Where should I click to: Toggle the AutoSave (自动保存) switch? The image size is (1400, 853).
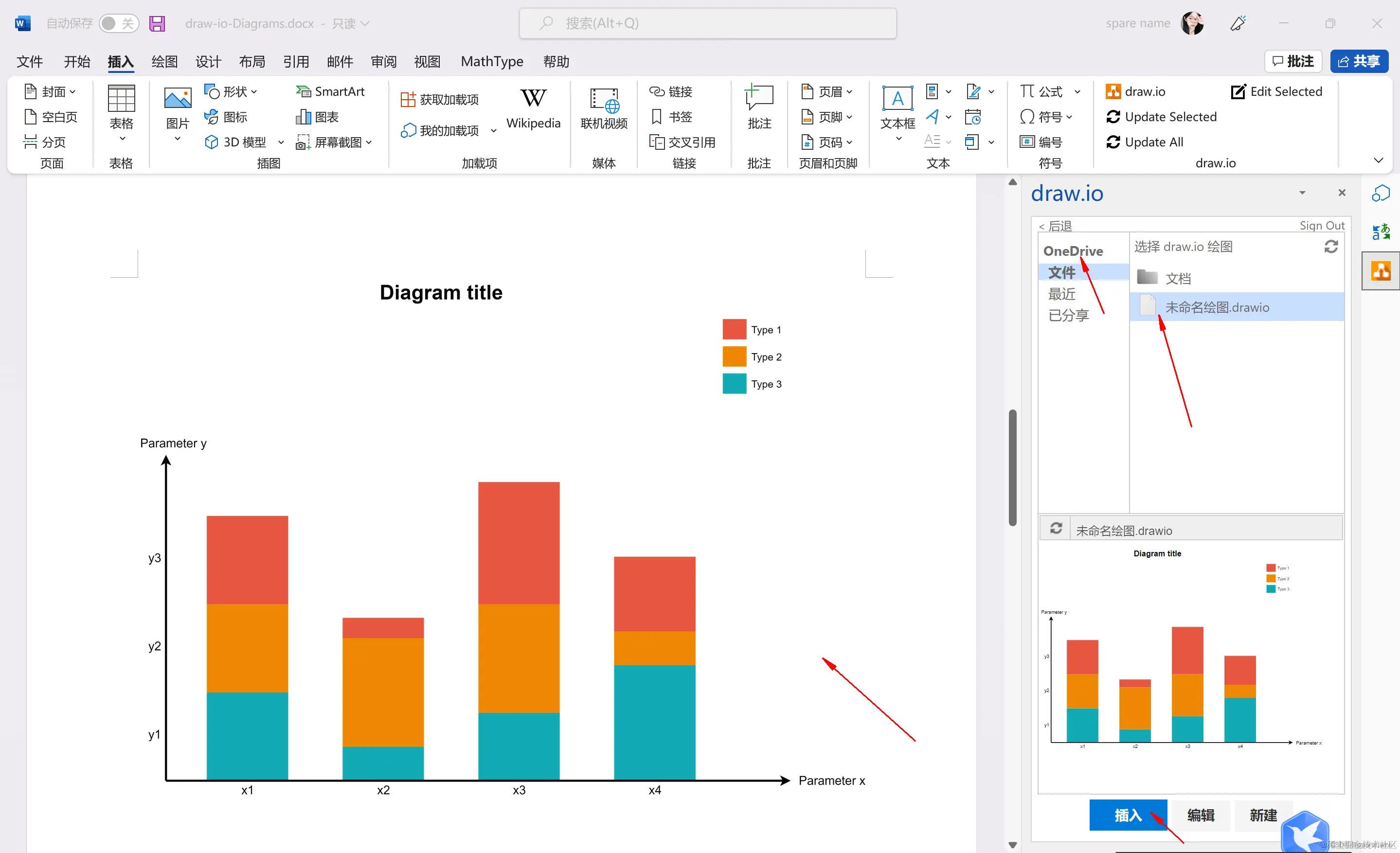tap(118, 23)
